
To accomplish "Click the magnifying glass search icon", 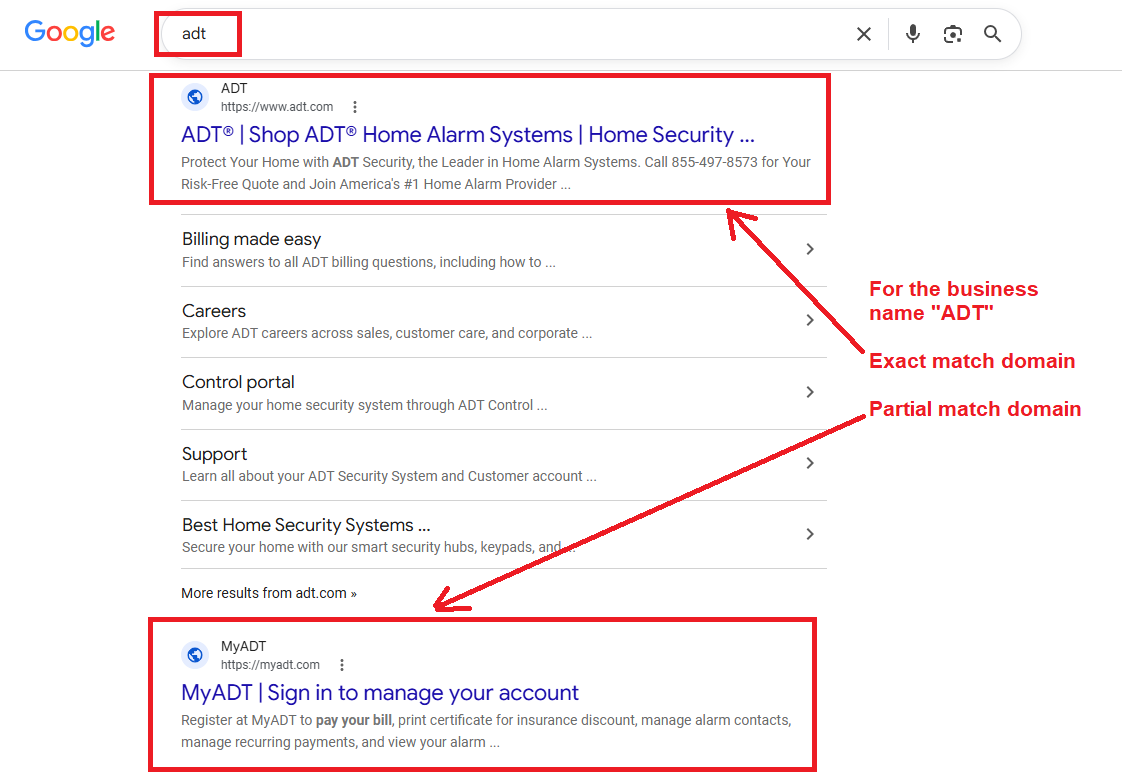I will click(x=992, y=34).
